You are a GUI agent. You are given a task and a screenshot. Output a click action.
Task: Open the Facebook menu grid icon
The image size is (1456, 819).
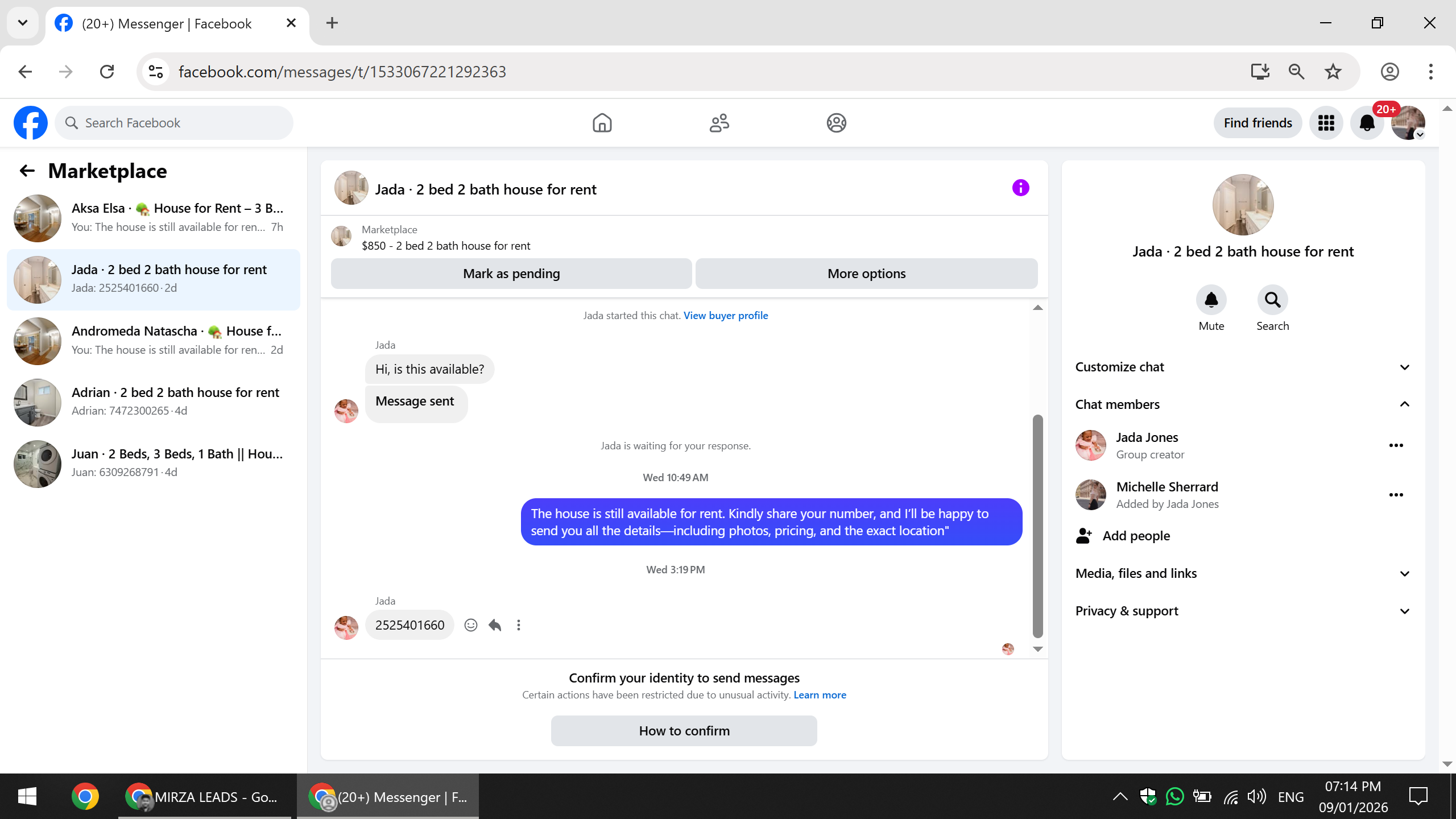(1326, 123)
